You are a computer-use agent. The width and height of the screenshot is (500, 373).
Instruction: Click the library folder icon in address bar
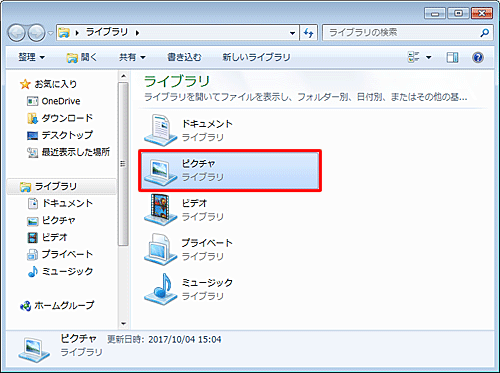point(64,33)
